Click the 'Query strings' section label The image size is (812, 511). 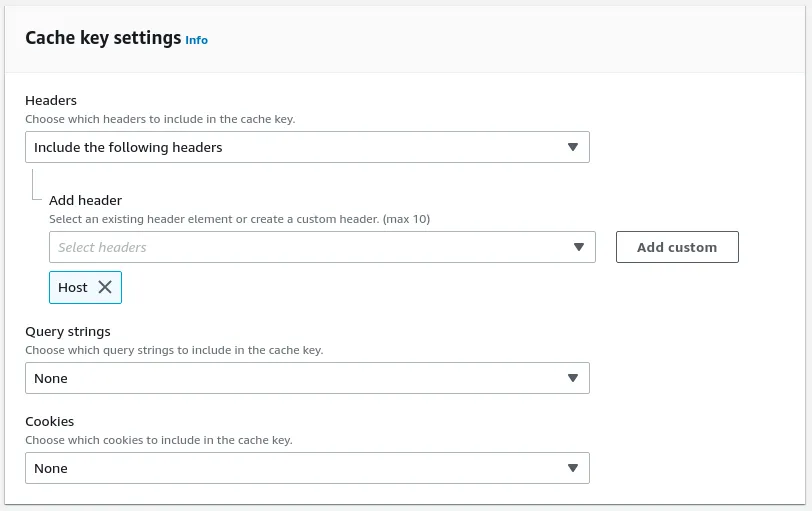click(x=68, y=331)
